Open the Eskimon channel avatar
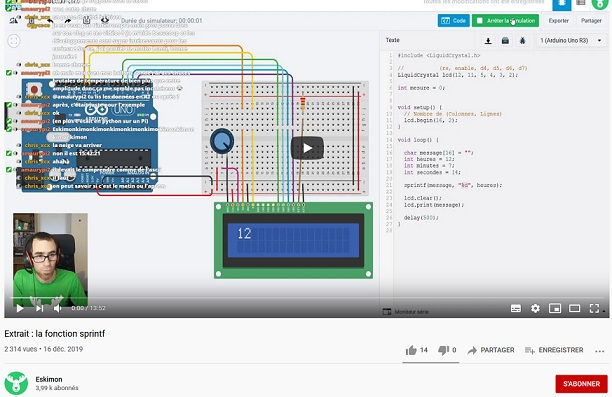 (16, 383)
